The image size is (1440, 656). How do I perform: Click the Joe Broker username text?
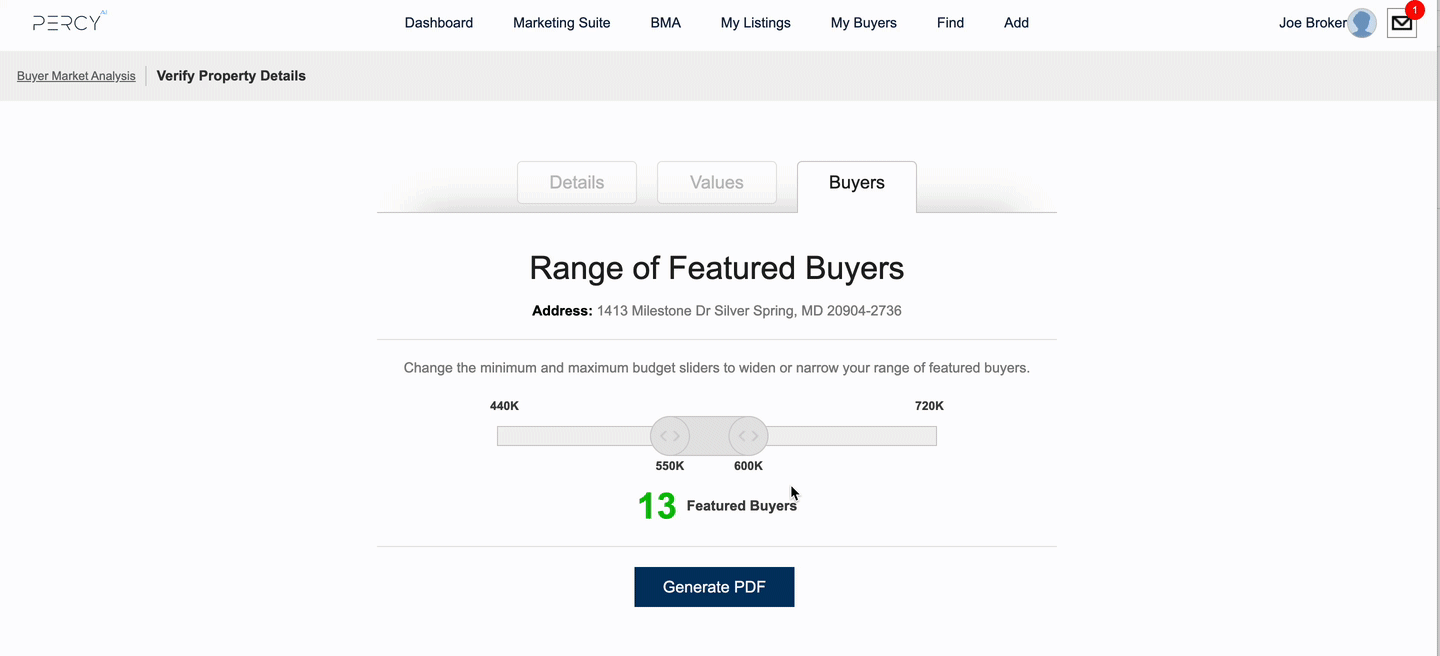(x=1313, y=23)
